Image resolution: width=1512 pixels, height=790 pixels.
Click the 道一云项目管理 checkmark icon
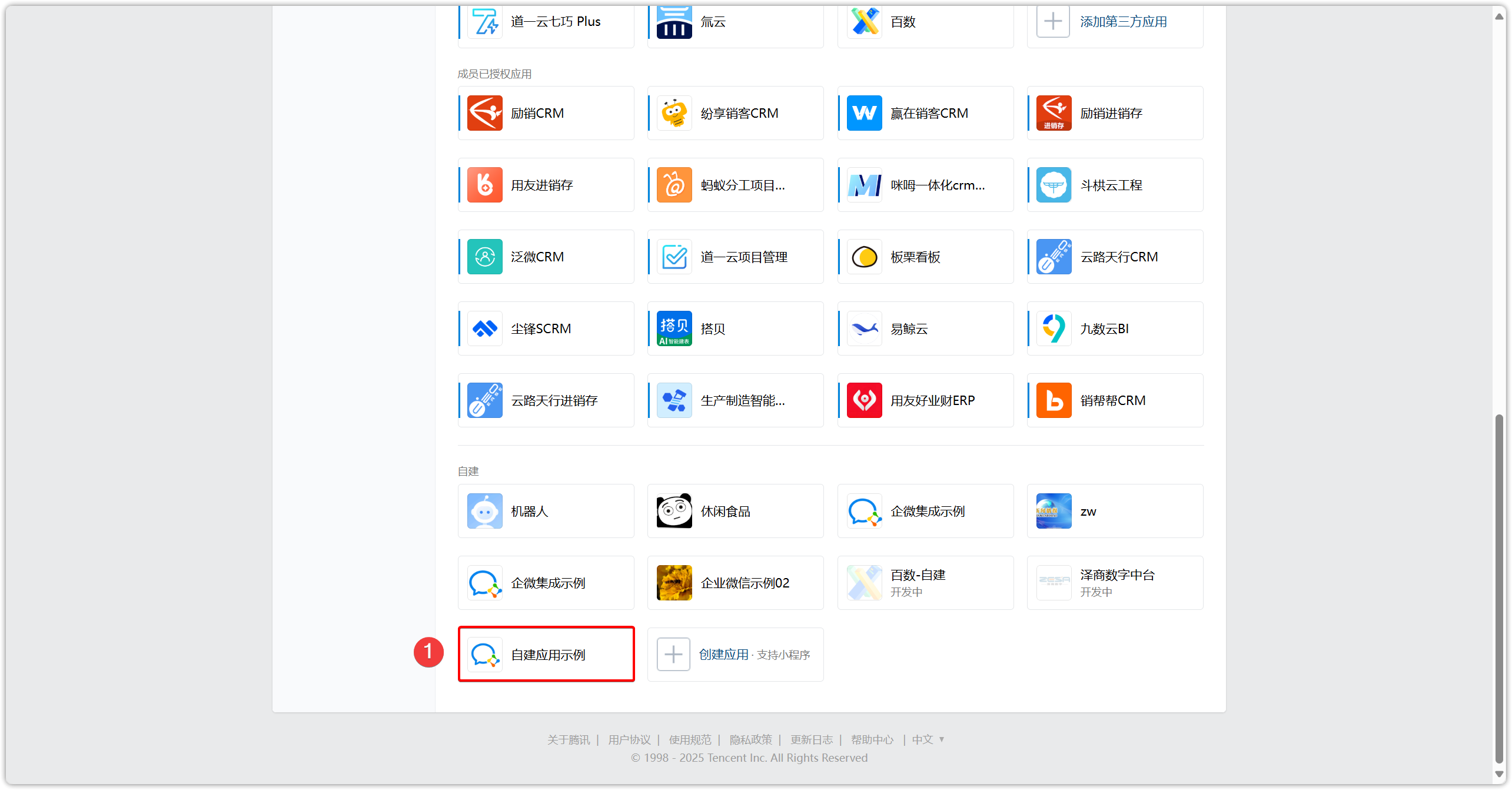pyautogui.click(x=674, y=257)
